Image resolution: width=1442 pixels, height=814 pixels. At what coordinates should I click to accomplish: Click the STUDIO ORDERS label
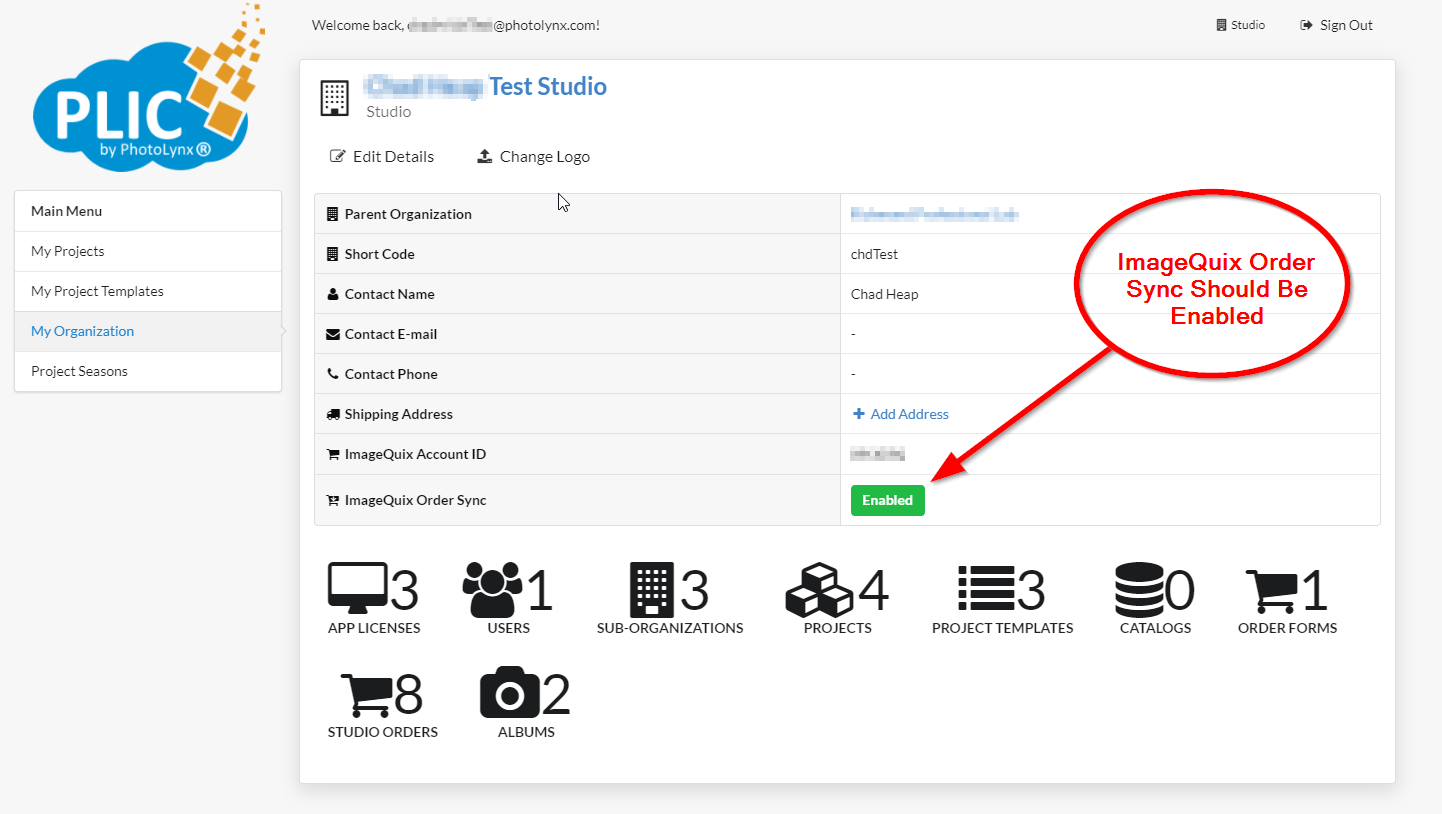(x=383, y=732)
